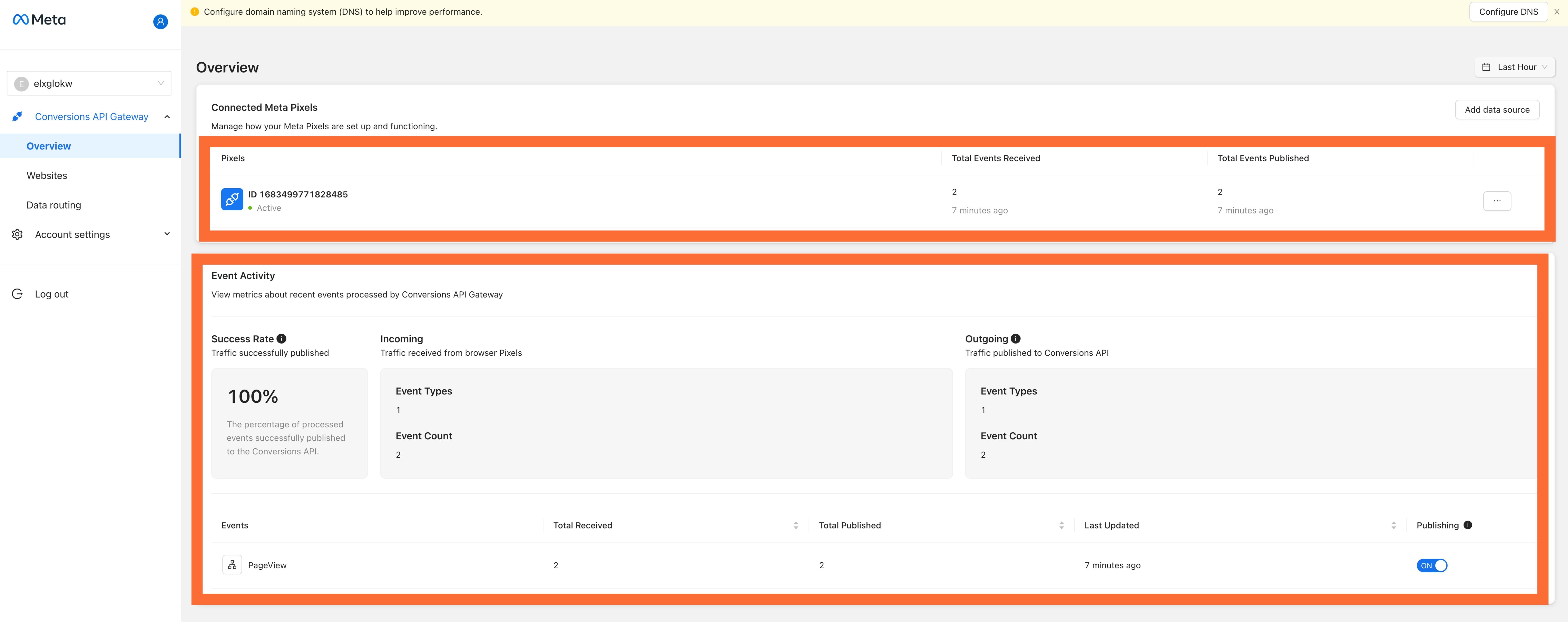This screenshot has height=622, width=1568.
Task: Open the Websites page in the sidebar
Action: (47, 175)
